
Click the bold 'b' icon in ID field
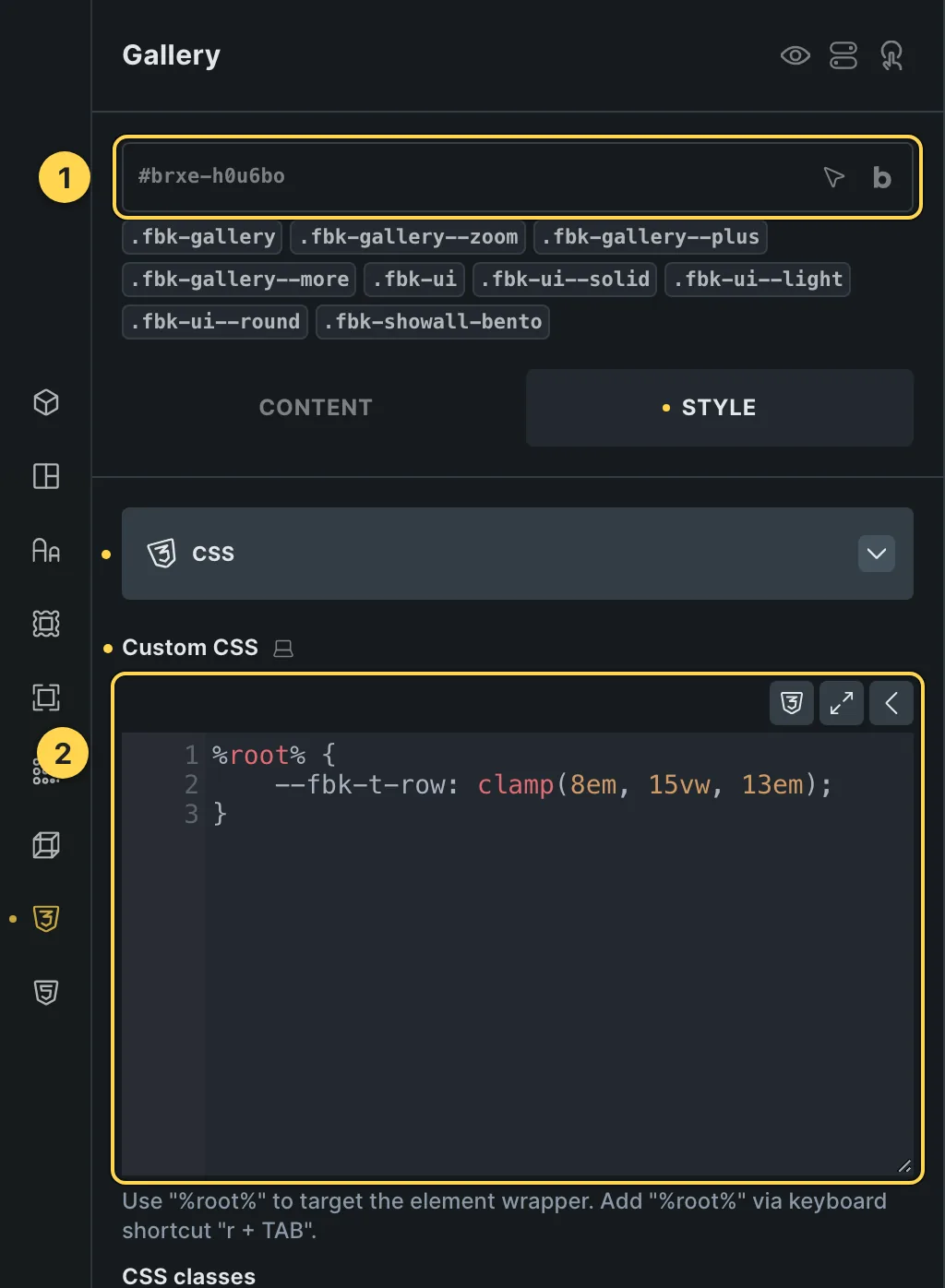coord(882,177)
